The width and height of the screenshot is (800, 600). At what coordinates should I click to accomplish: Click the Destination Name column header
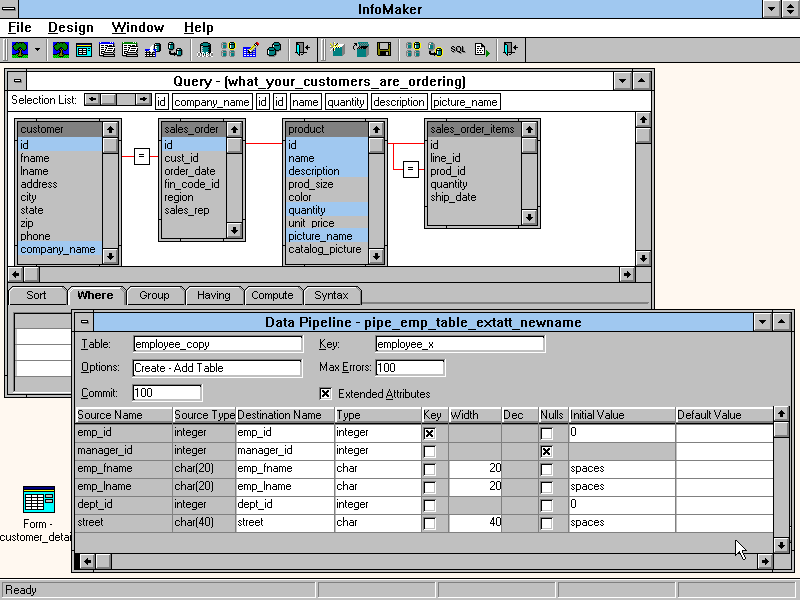point(285,415)
